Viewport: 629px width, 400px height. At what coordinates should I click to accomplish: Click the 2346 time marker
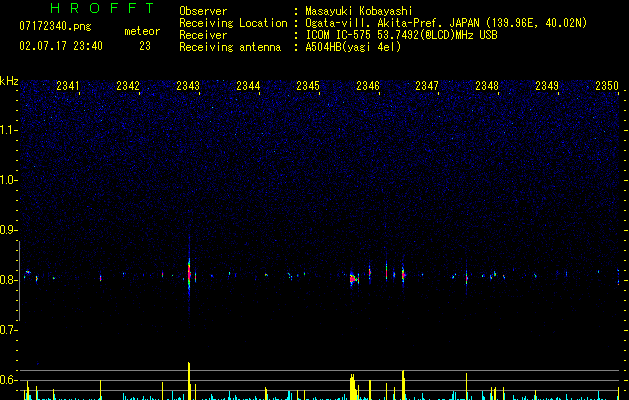point(368,86)
